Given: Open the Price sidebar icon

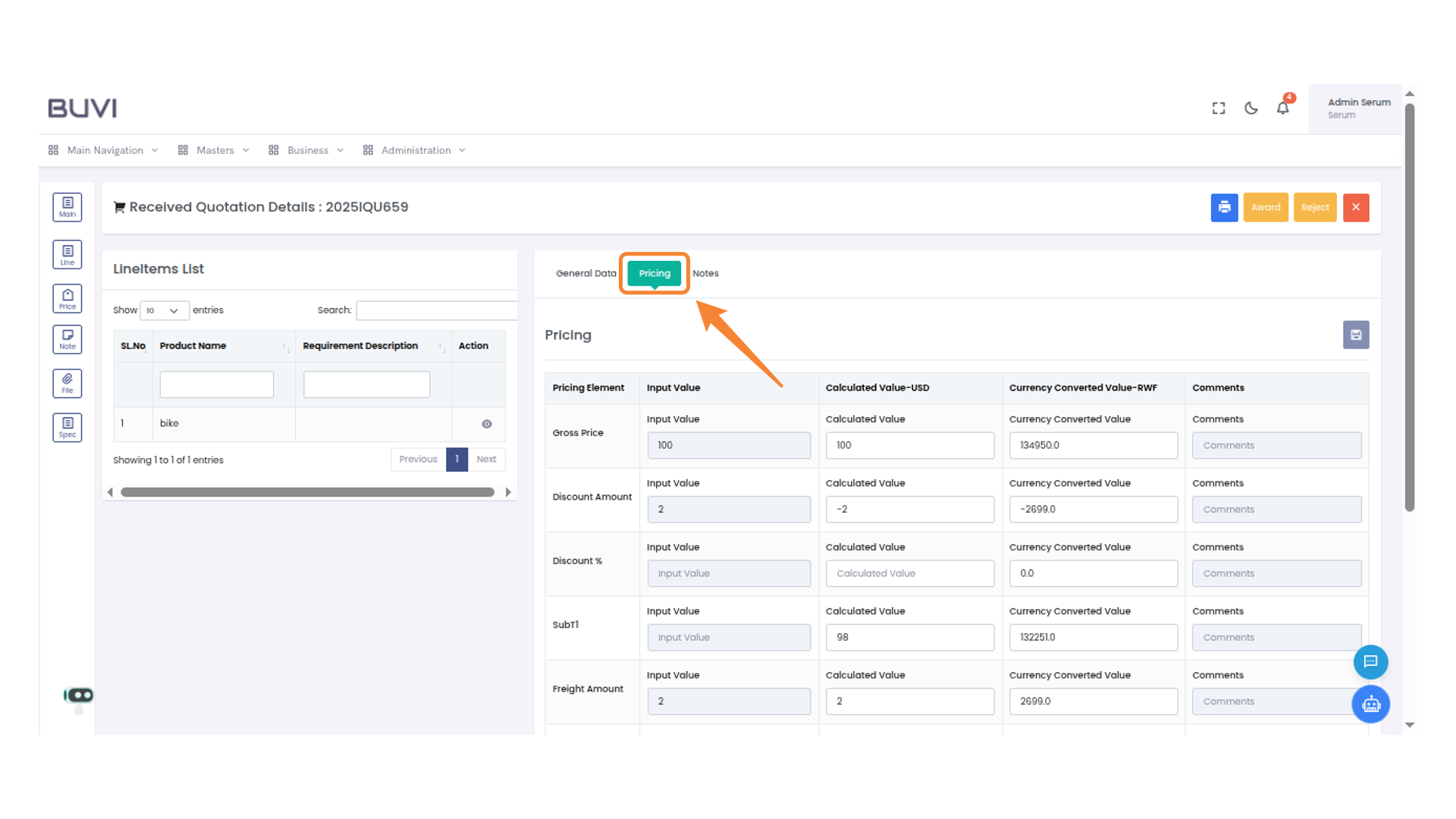Looking at the screenshot, I should coord(67,299).
